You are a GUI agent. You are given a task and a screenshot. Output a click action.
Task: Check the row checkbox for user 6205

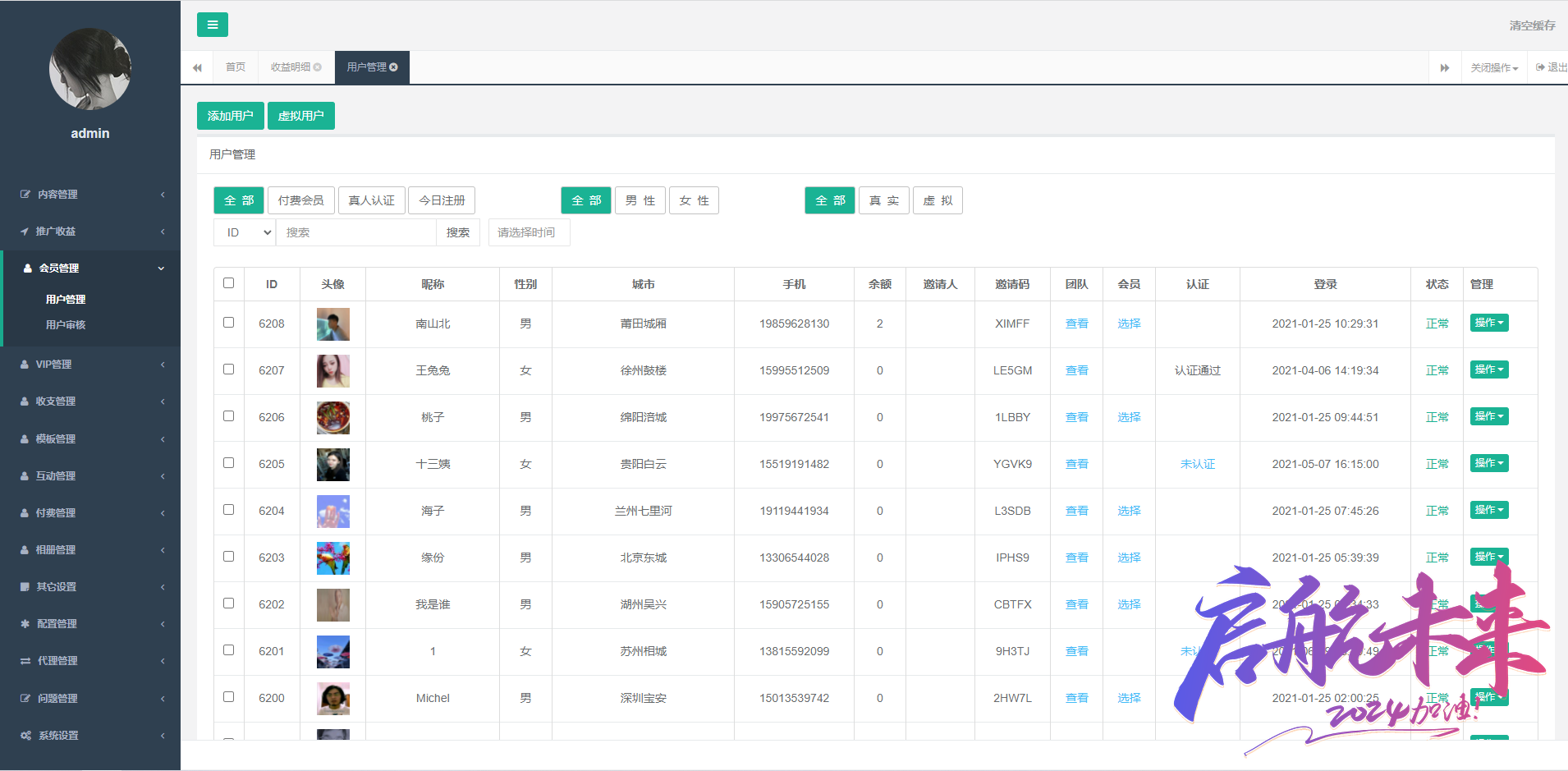229,463
